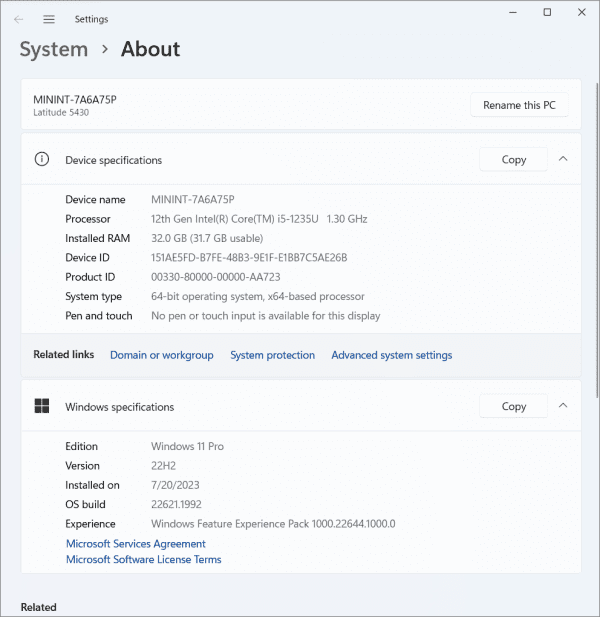The height and width of the screenshot is (617, 600).
Task: Click the Windows logo icon
Action: click(42, 406)
